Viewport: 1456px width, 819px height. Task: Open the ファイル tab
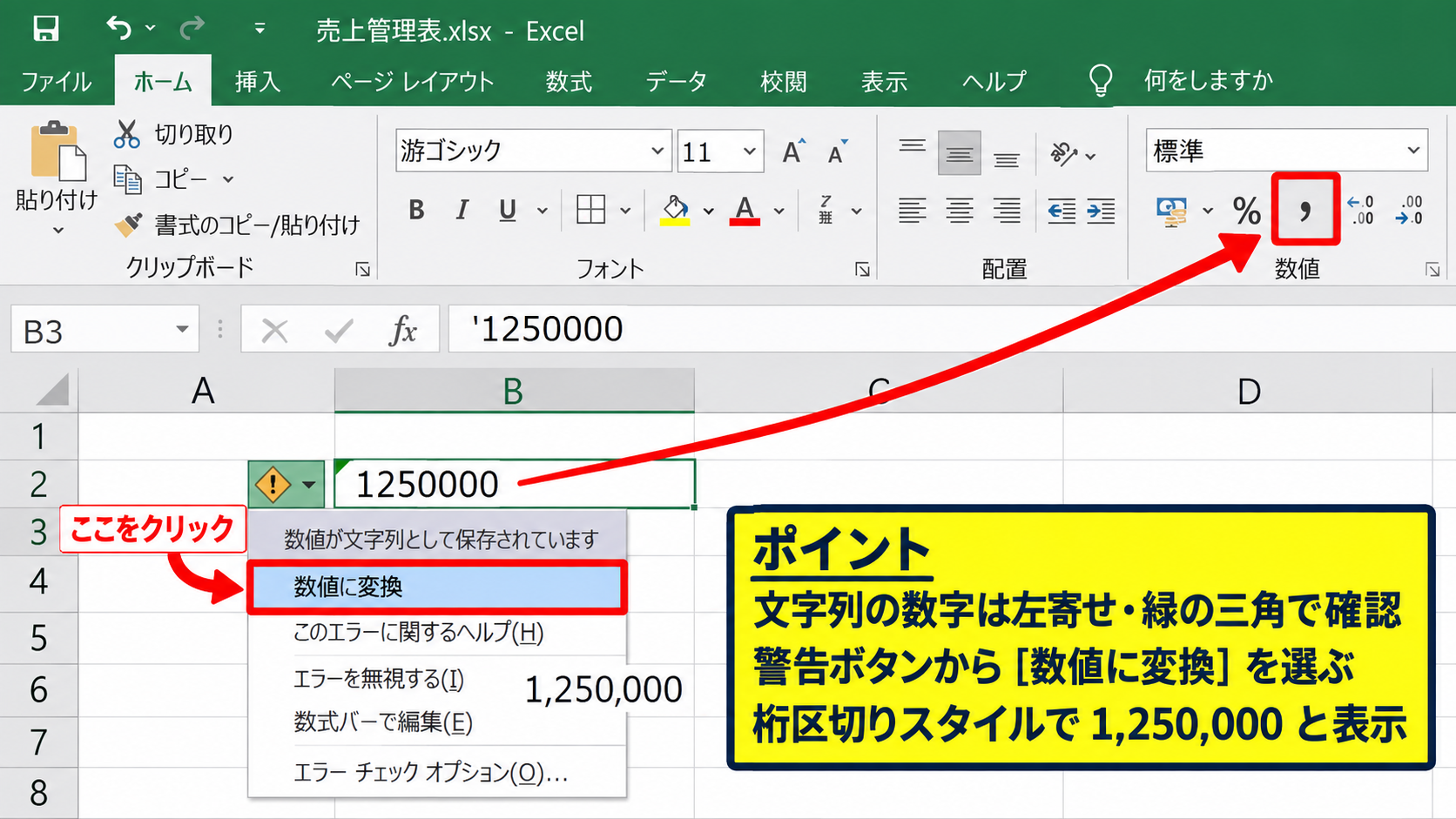pyautogui.click(x=57, y=82)
